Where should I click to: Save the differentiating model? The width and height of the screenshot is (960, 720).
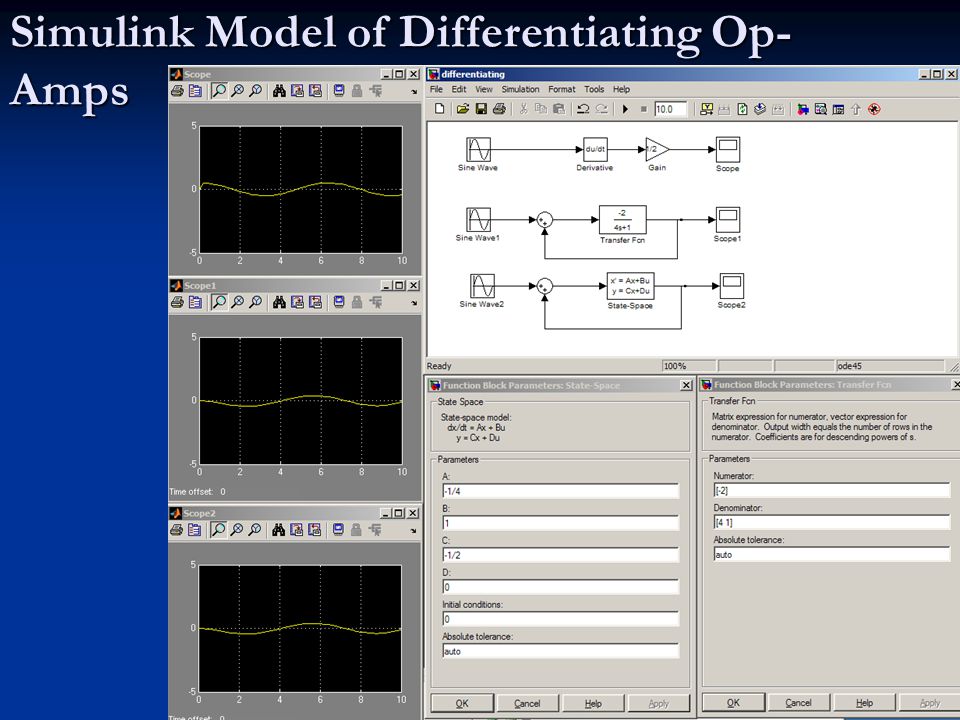tap(481, 109)
